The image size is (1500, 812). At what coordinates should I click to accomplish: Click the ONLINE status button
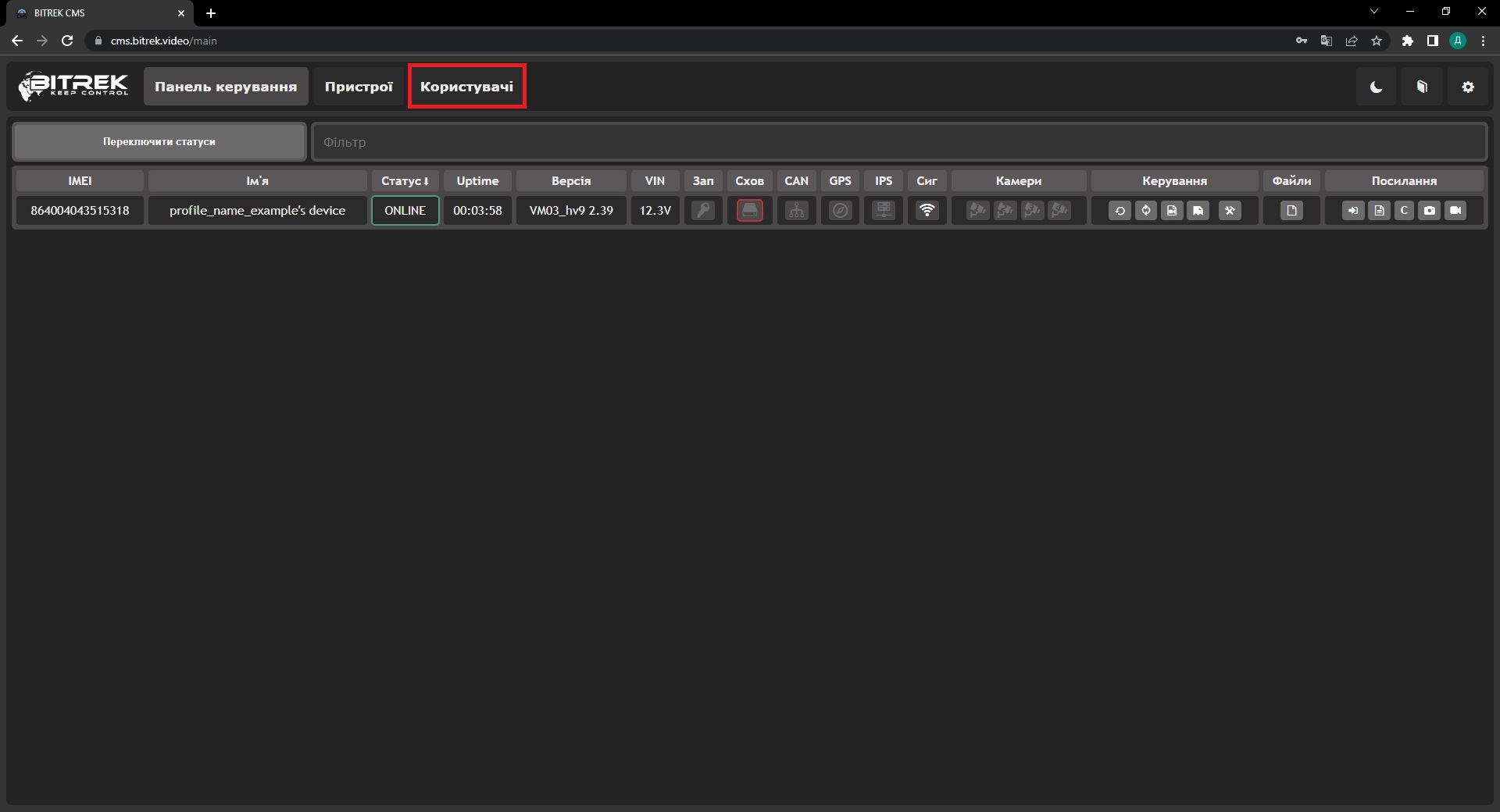[x=405, y=211]
